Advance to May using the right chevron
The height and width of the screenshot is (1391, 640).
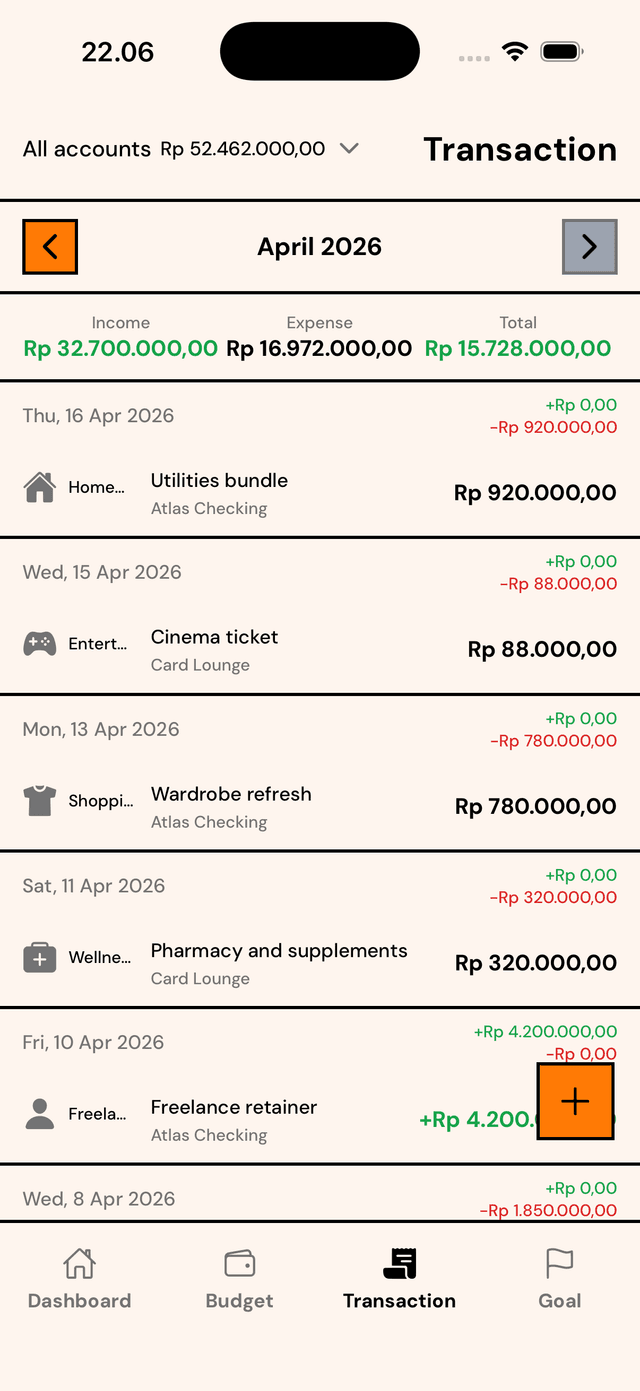(x=590, y=246)
